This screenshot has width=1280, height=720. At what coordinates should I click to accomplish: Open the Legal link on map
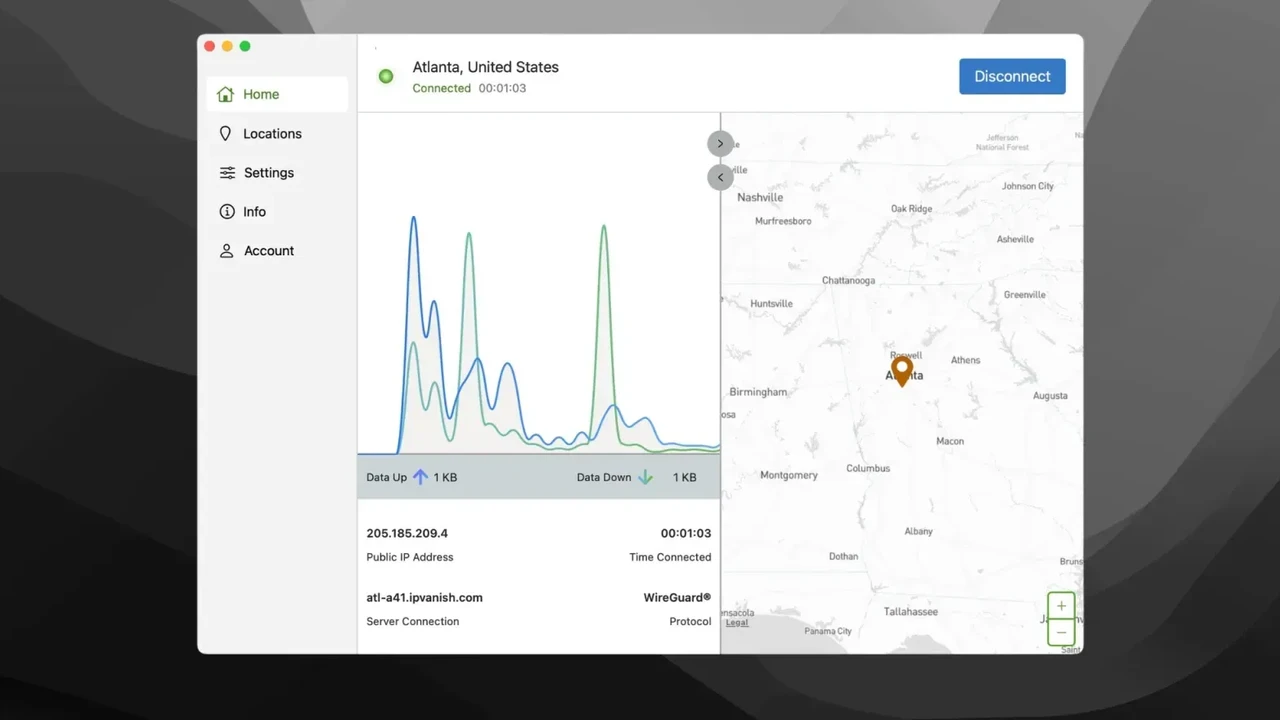tap(737, 622)
